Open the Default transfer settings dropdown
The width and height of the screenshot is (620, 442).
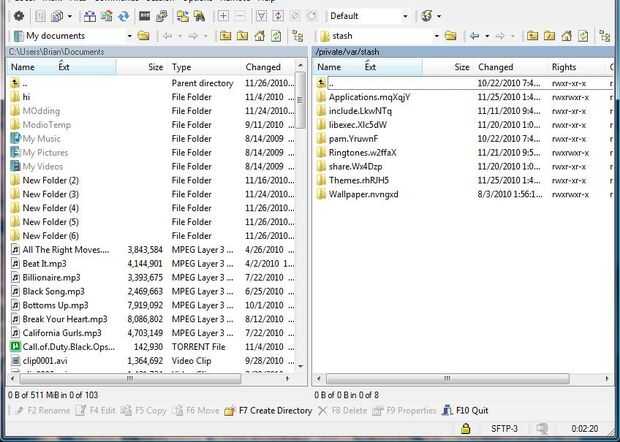pos(405,17)
